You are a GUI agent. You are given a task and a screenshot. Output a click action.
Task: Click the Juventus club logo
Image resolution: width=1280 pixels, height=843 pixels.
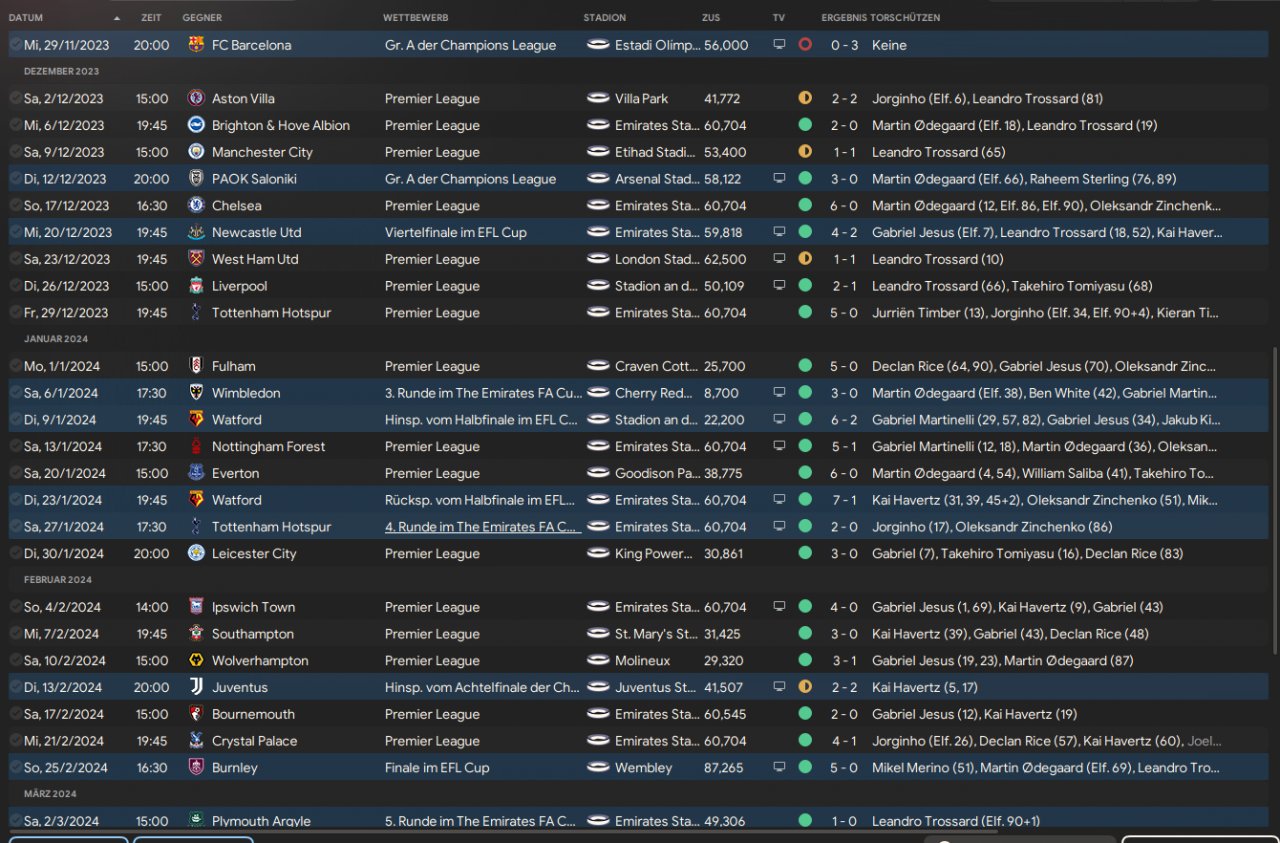click(196, 688)
